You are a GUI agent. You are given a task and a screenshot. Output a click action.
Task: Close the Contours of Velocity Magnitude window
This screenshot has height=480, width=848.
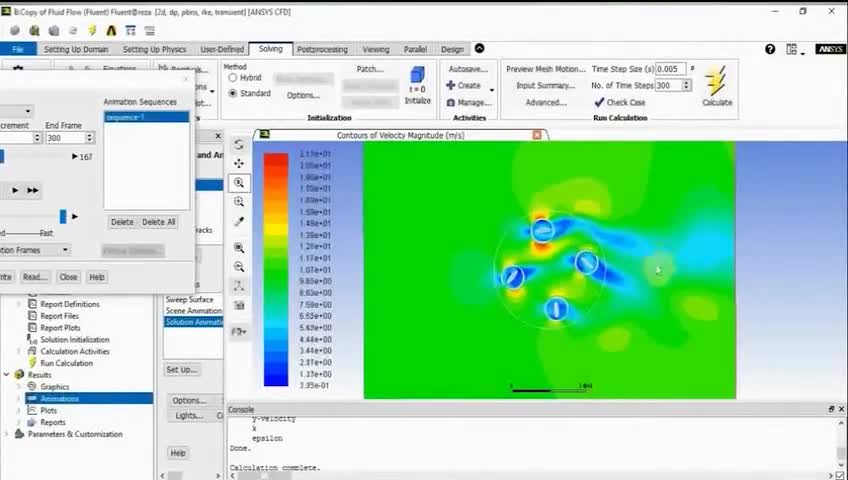pos(536,135)
